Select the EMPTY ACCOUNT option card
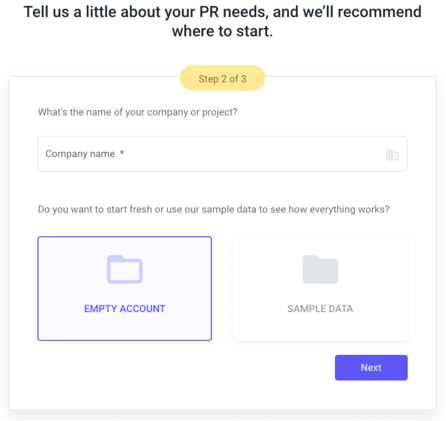Screen dimensions: 446x421 (125, 289)
